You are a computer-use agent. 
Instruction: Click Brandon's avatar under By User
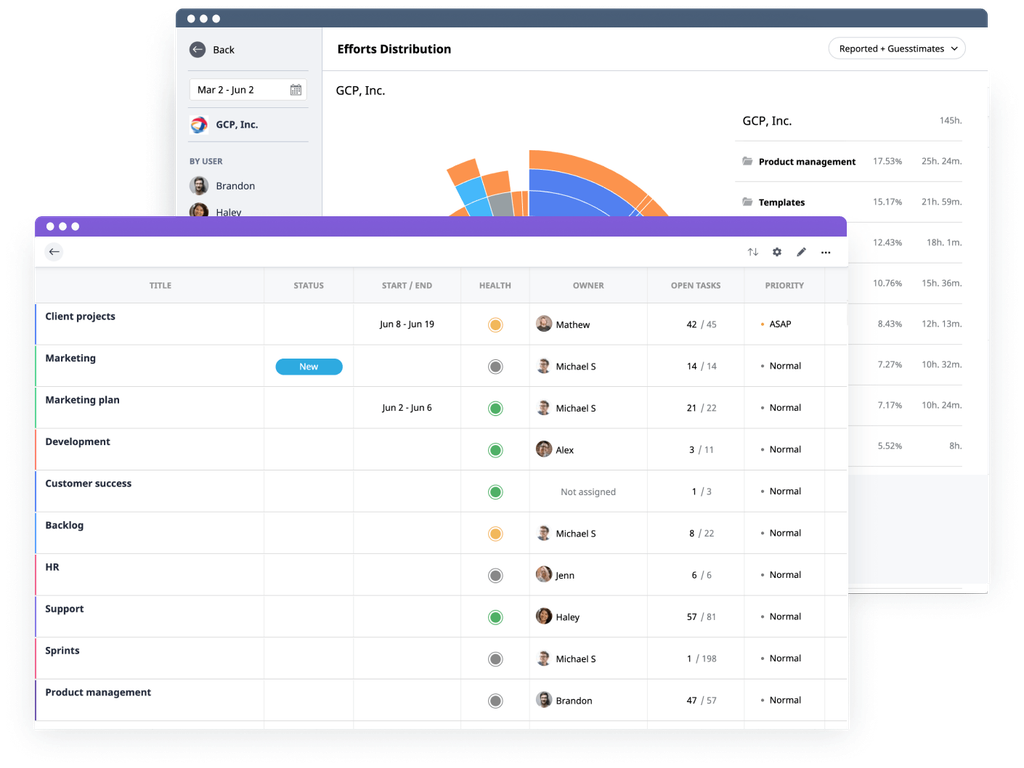click(199, 185)
